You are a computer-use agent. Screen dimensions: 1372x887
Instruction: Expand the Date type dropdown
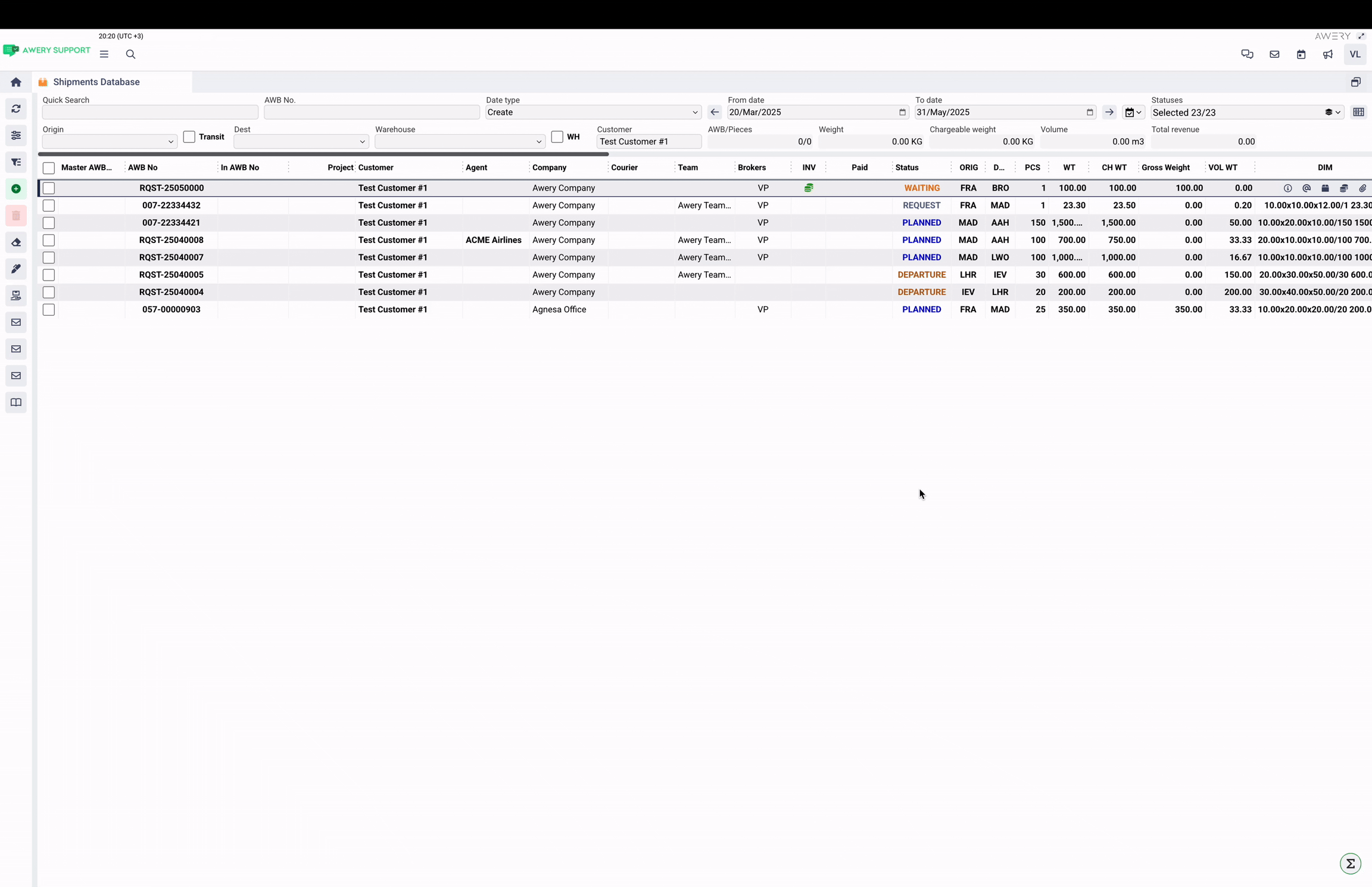(x=593, y=113)
